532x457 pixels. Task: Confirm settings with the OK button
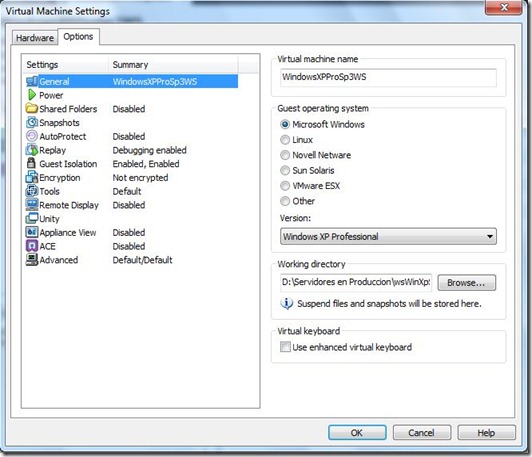pyautogui.click(x=357, y=433)
